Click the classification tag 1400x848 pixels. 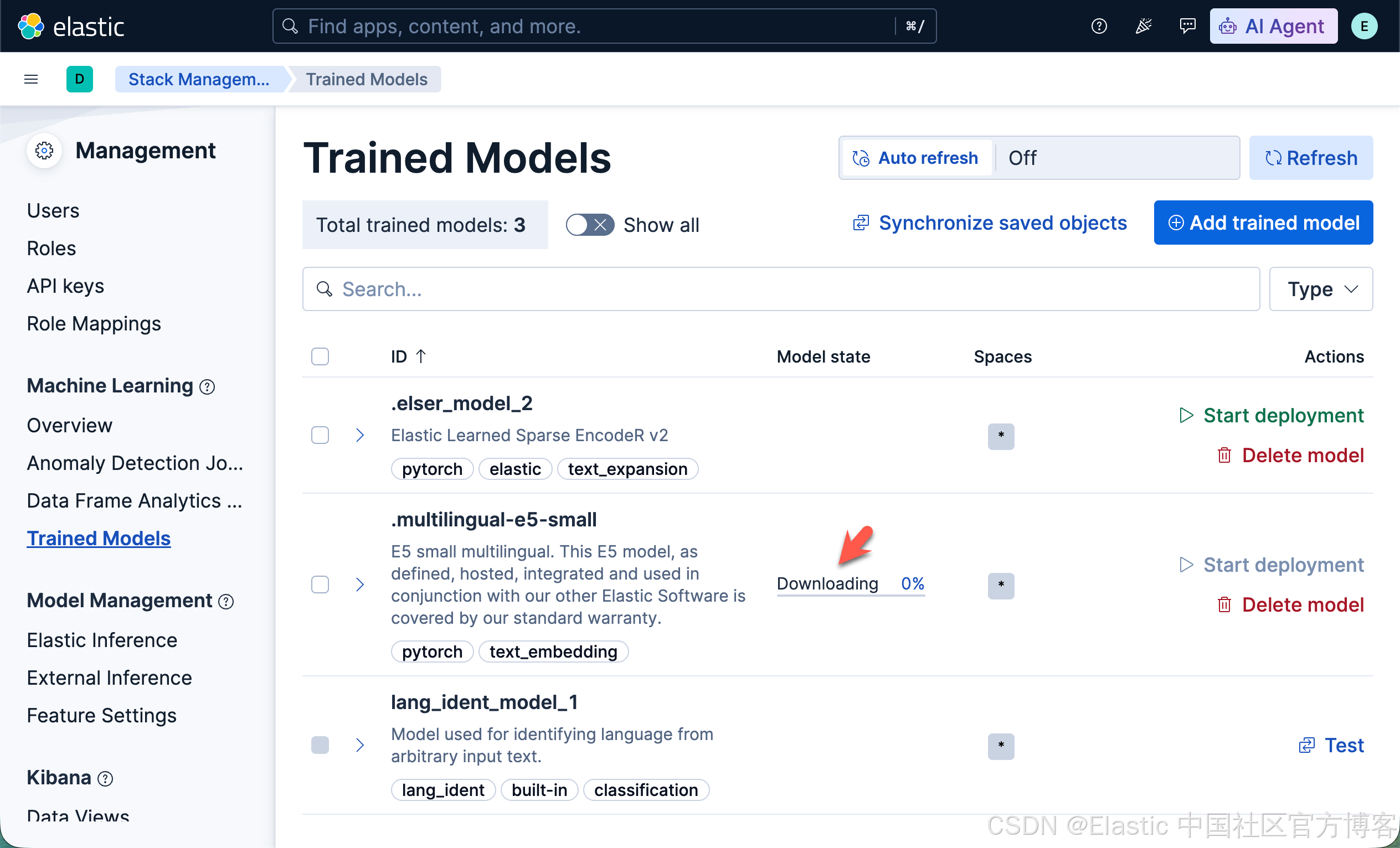(x=646, y=790)
